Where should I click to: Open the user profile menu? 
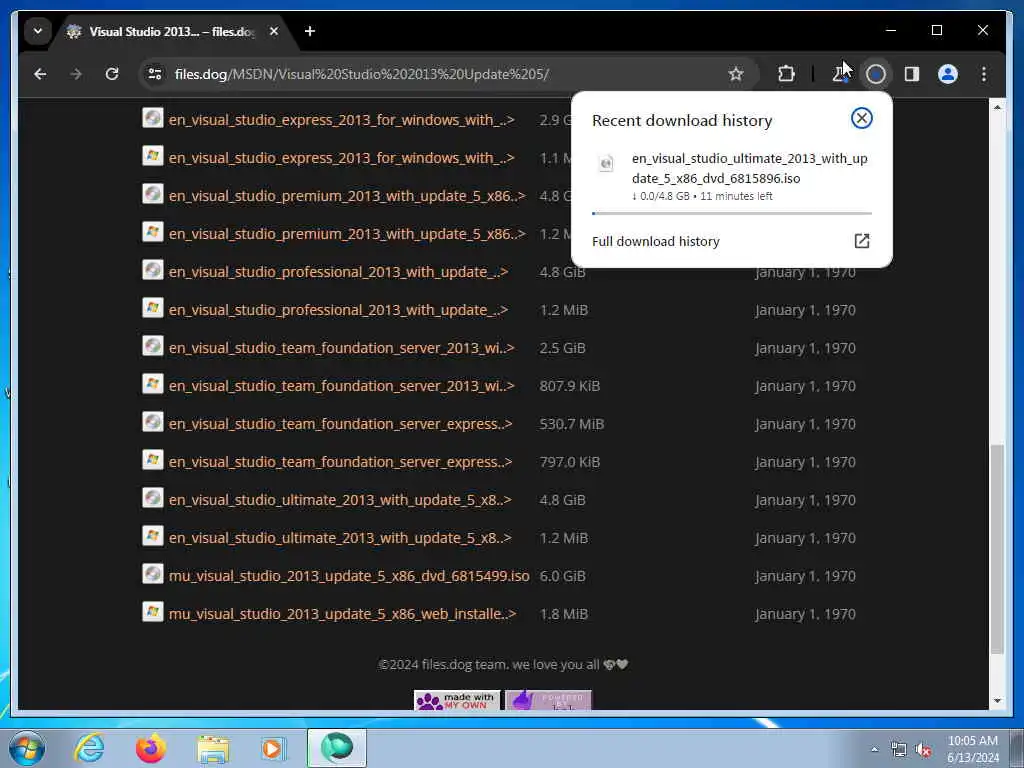click(x=948, y=74)
